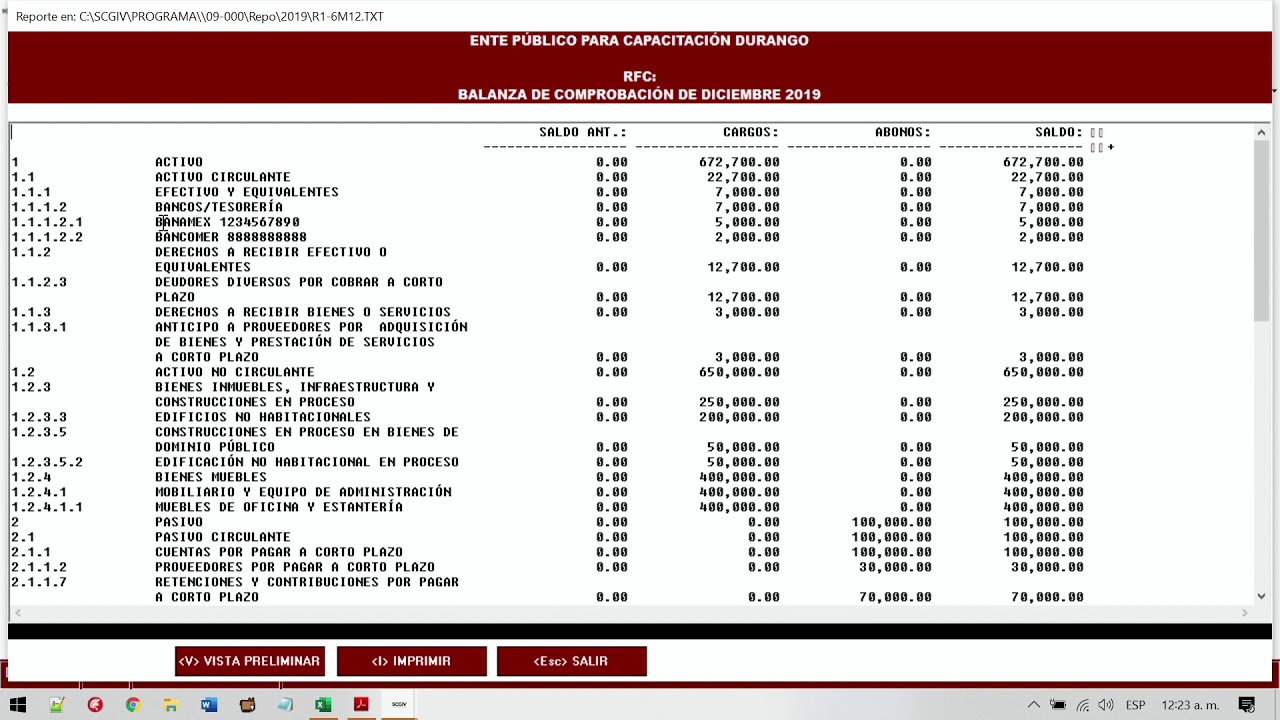Select EDIFICIOS NO HABITACIONALES row
Viewport: 1280px width, 720px height.
coord(263,417)
